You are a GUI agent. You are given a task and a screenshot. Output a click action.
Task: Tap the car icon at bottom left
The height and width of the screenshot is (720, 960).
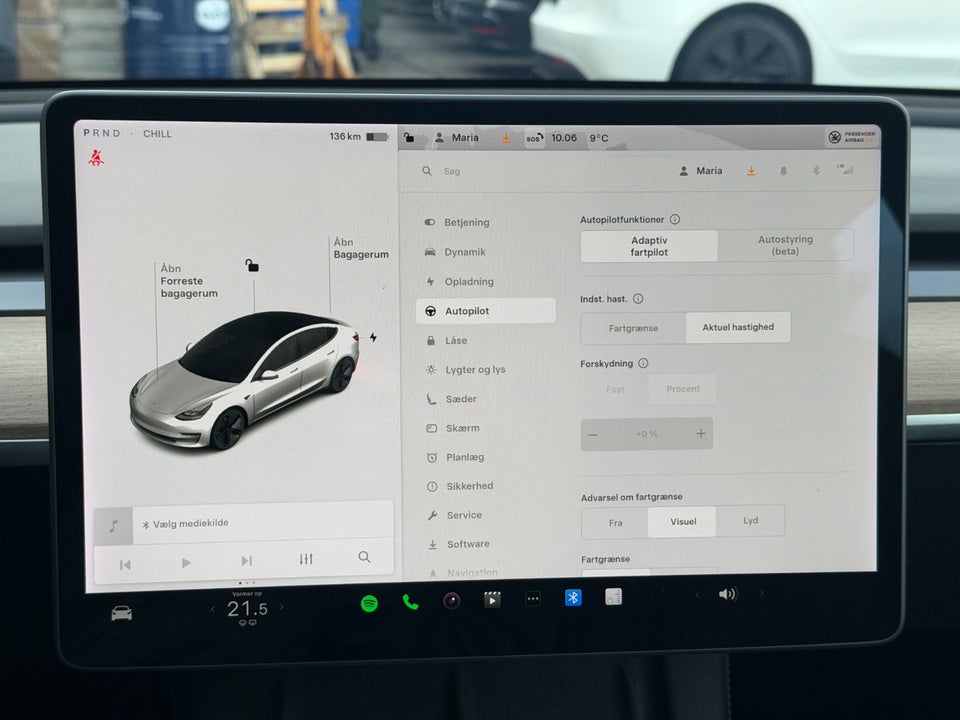tap(120, 612)
